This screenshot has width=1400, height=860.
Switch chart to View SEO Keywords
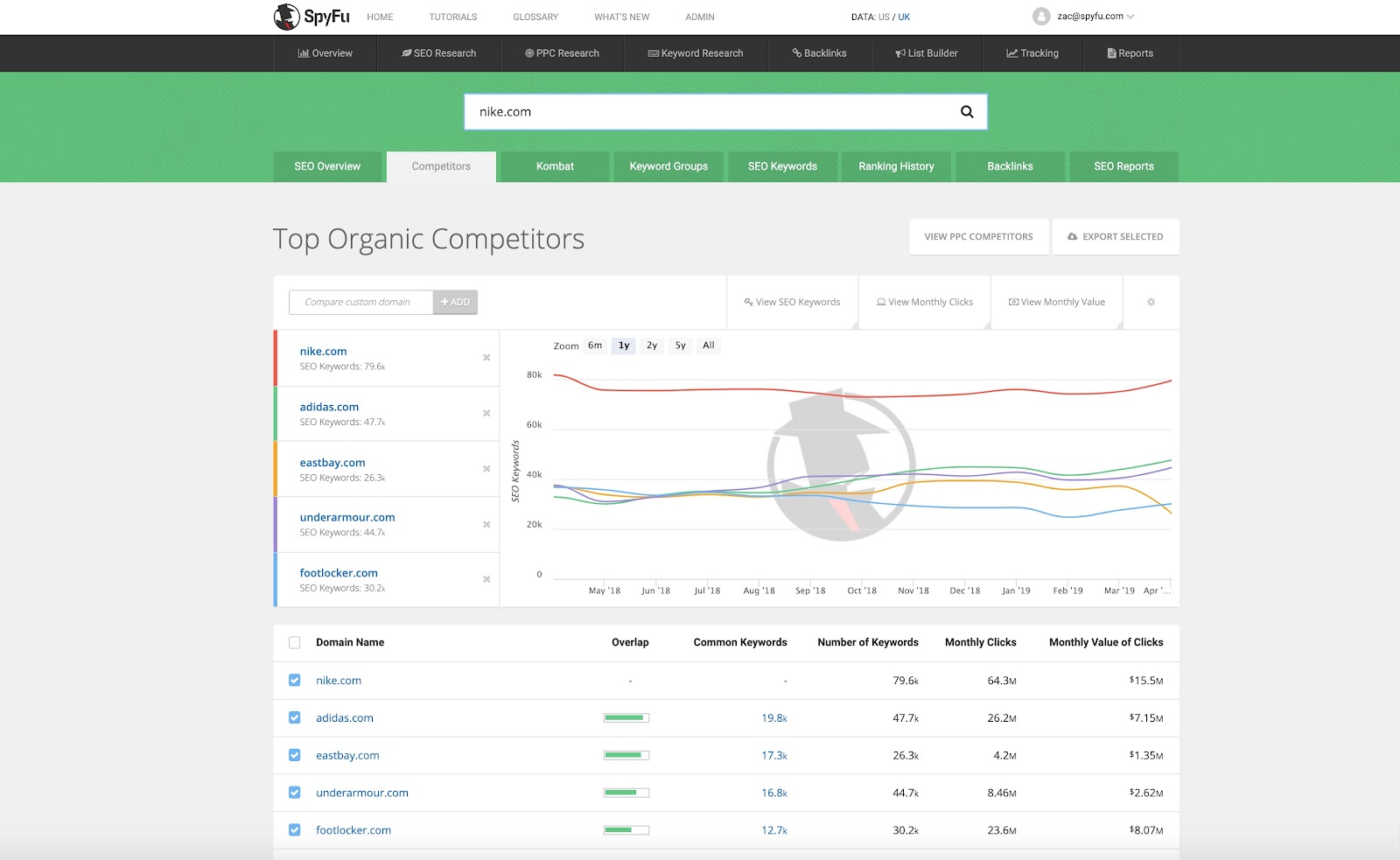tap(793, 302)
